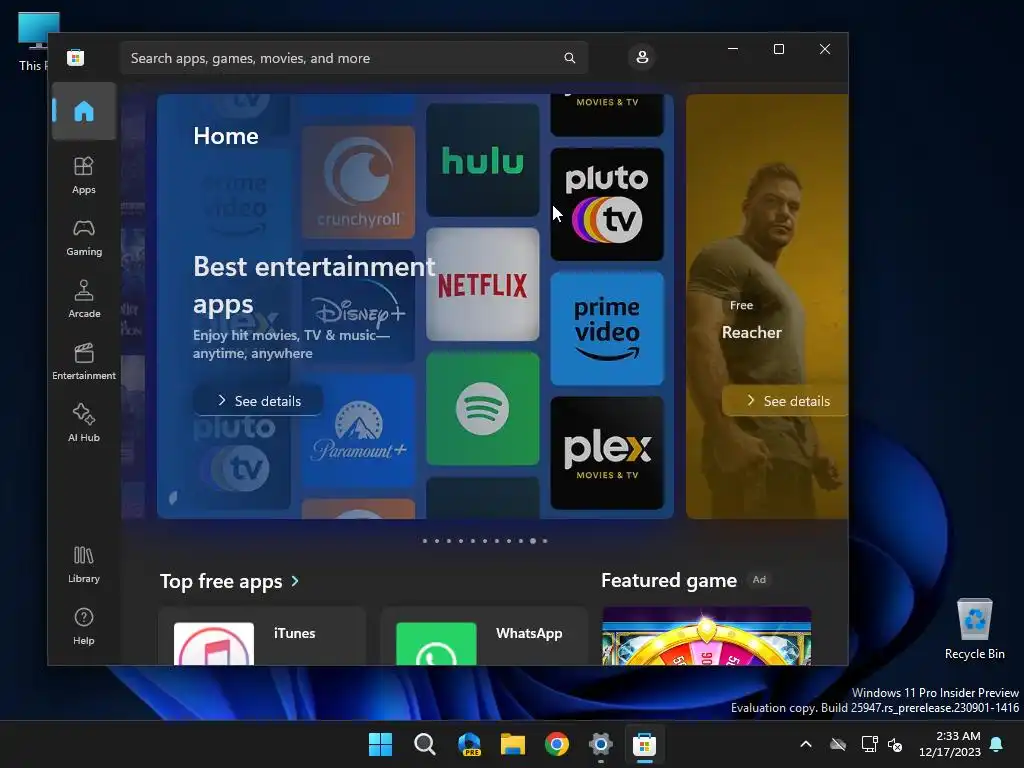Viewport: 1024px width, 768px height.
Task: Open the pluto tv tile on right
Action: click(x=607, y=204)
